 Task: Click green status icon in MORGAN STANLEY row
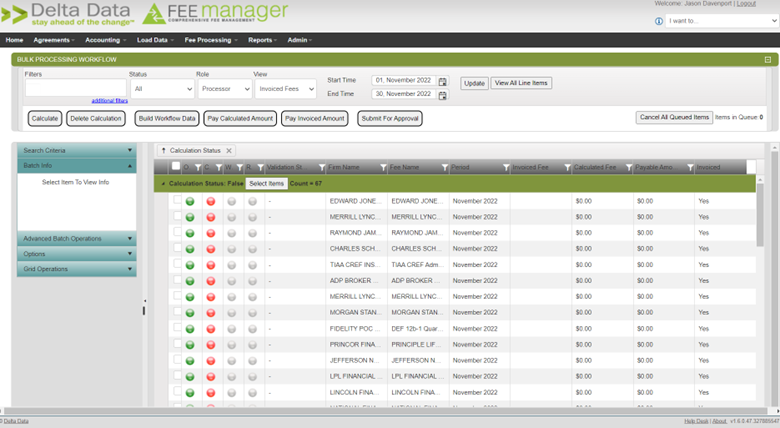coord(190,313)
